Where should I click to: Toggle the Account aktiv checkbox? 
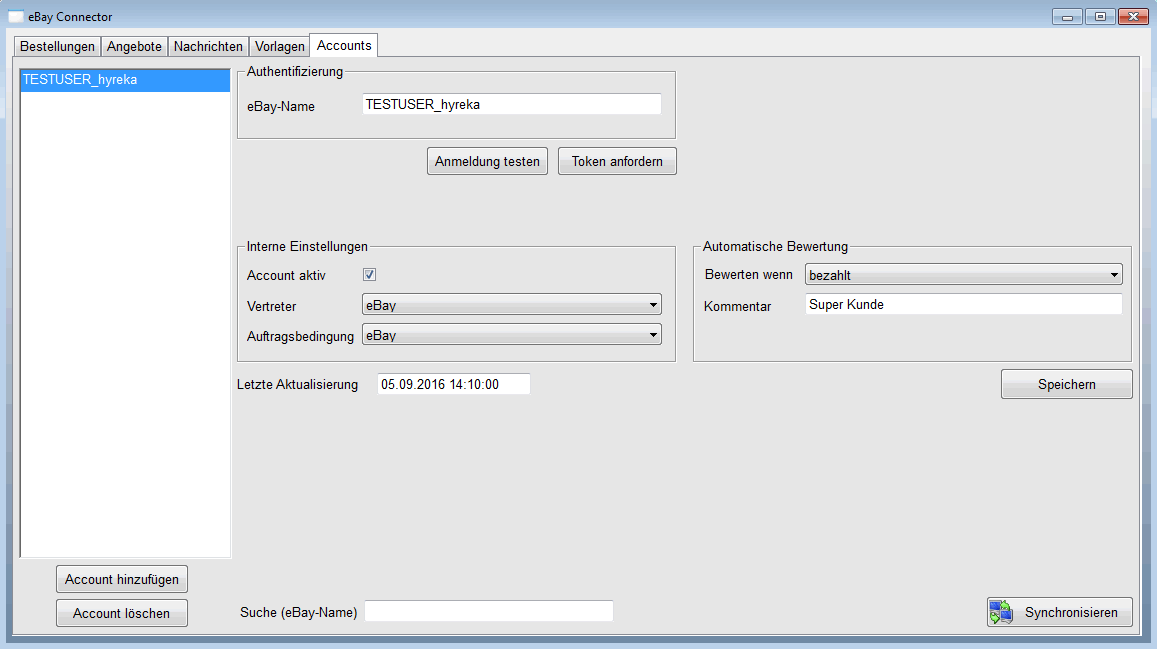click(x=370, y=275)
